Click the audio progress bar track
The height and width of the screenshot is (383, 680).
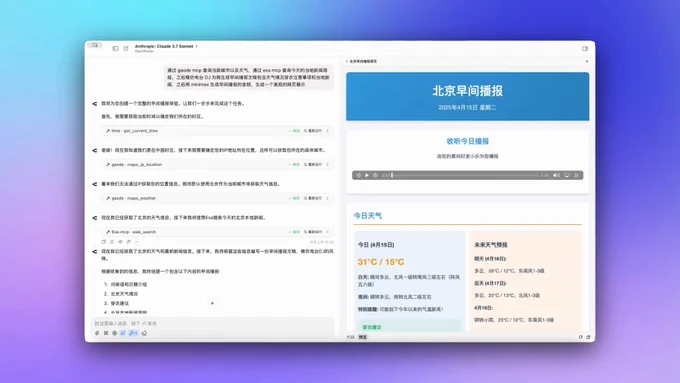point(465,175)
